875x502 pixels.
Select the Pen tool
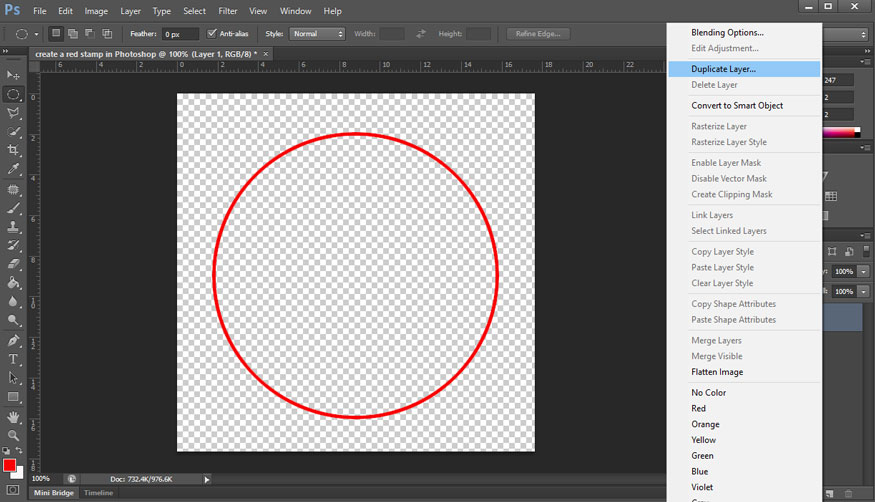(x=14, y=340)
